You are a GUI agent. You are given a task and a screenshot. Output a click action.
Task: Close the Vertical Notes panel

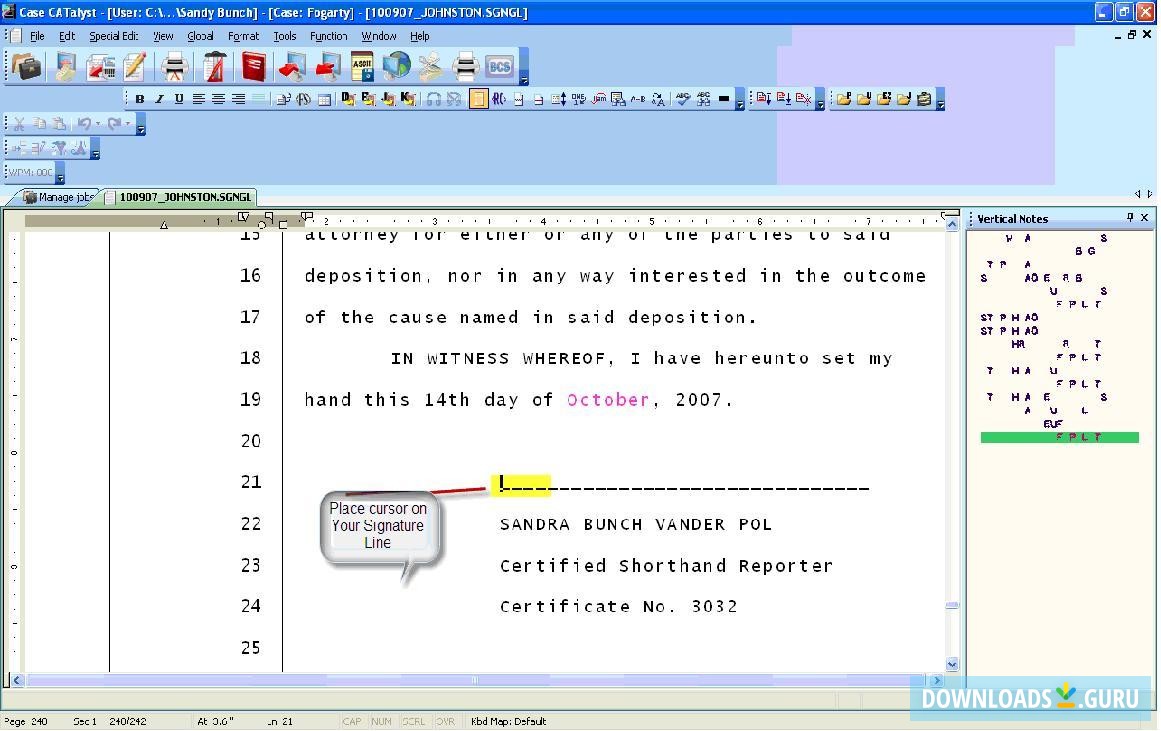1145,218
